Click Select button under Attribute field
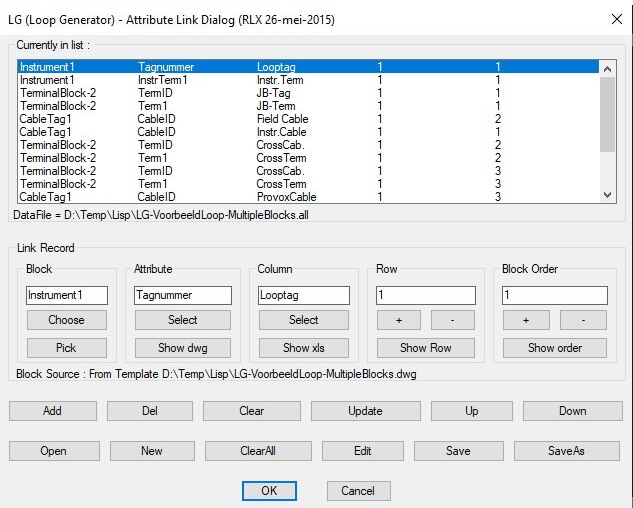The width and height of the screenshot is (633, 508). tap(183, 320)
